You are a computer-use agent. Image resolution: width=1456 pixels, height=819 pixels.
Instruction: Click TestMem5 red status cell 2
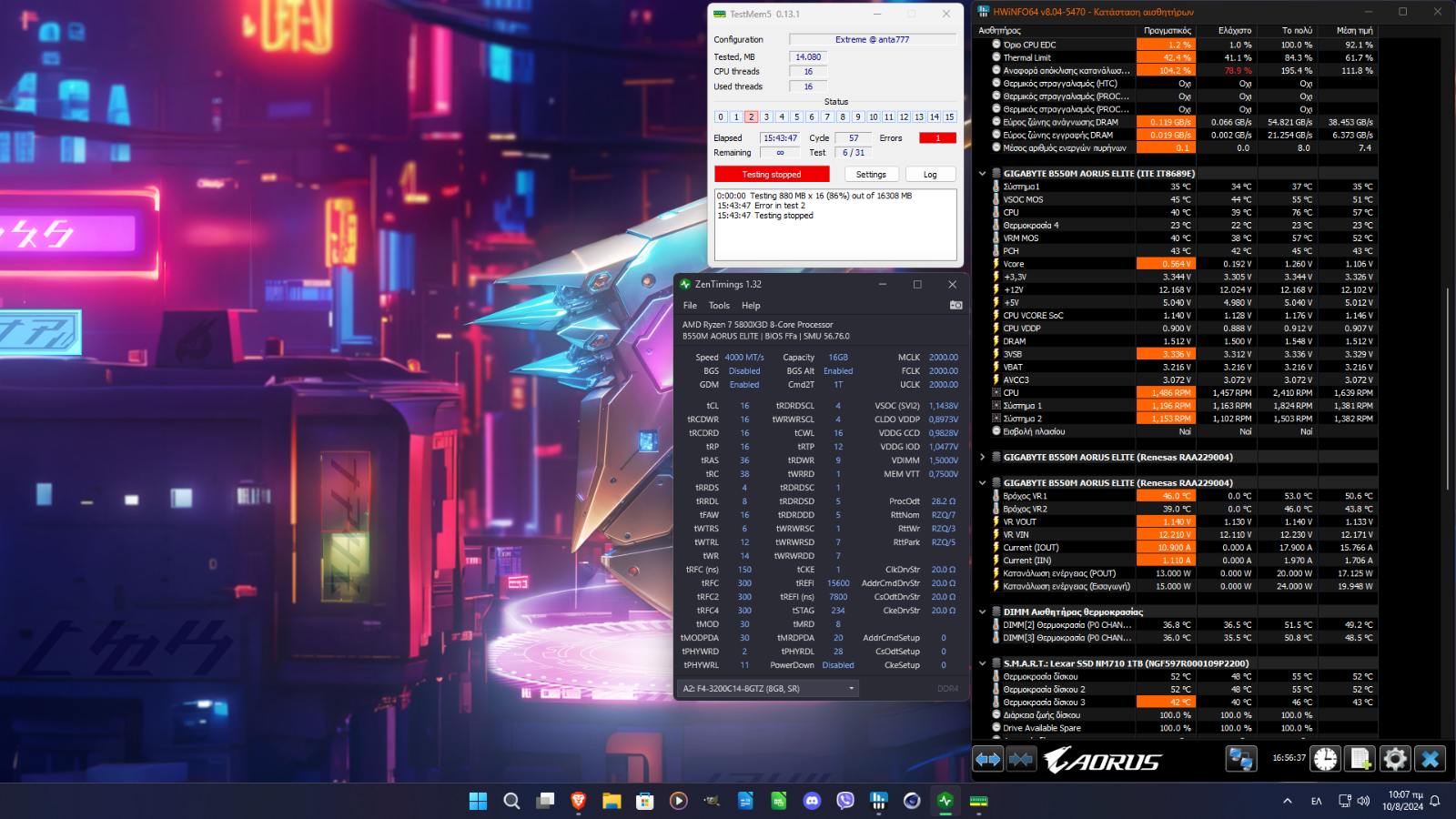751,116
